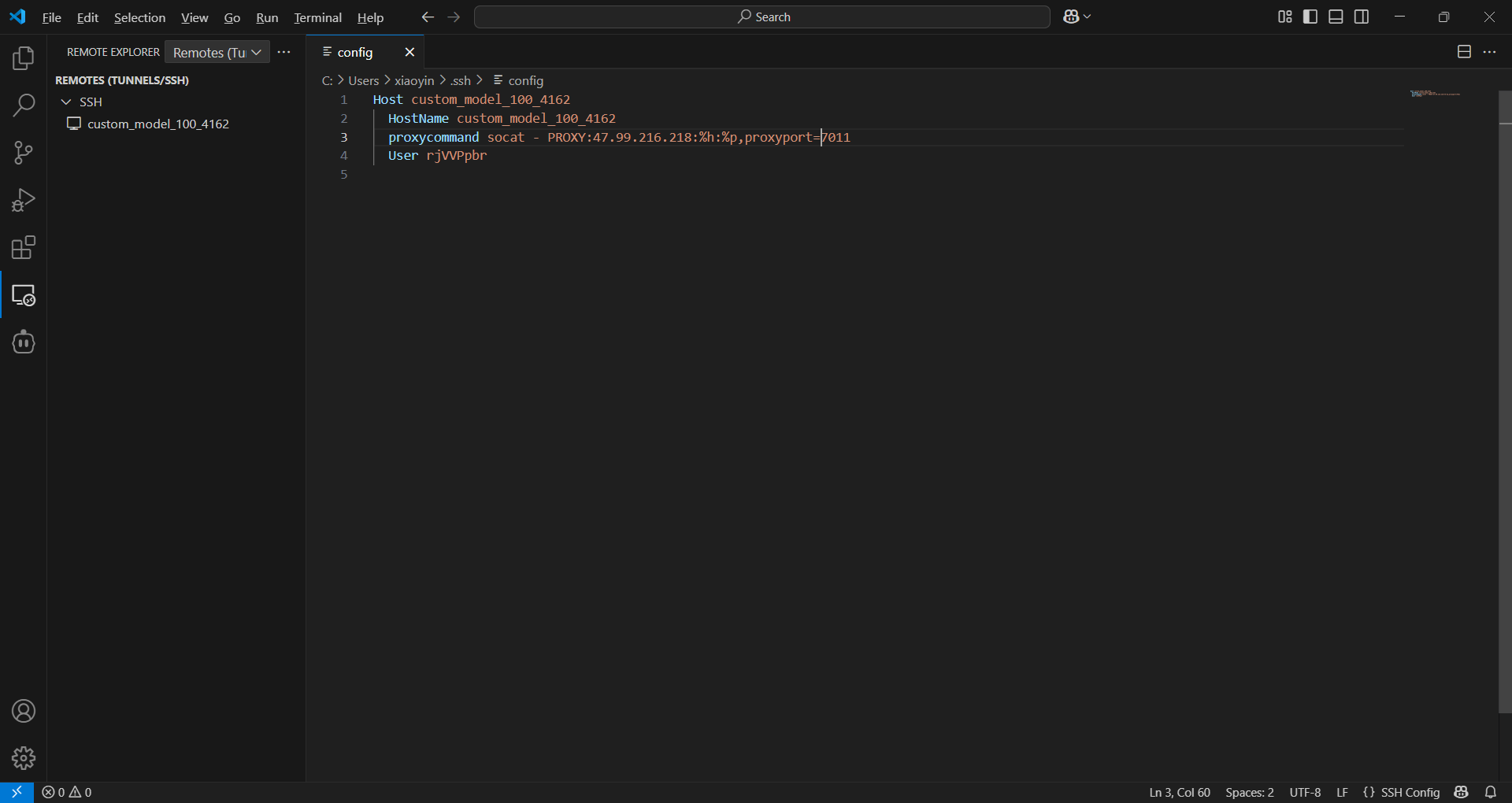Collapse the REMOTES (TUNNELS/SSH) section header
The height and width of the screenshot is (803, 1512).
pyautogui.click(x=122, y=80)
